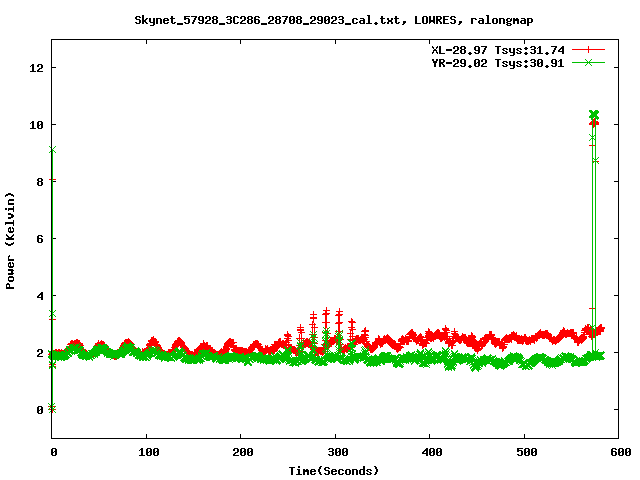Click the x-axis tick label 100
Screen dimensions: 640x480
point(148,452)
